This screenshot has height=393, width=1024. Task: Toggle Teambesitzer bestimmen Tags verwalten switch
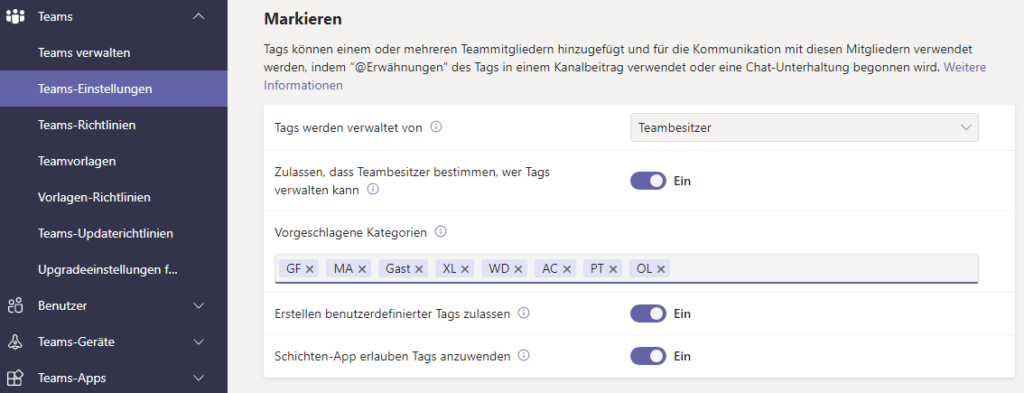pos(648,181)
